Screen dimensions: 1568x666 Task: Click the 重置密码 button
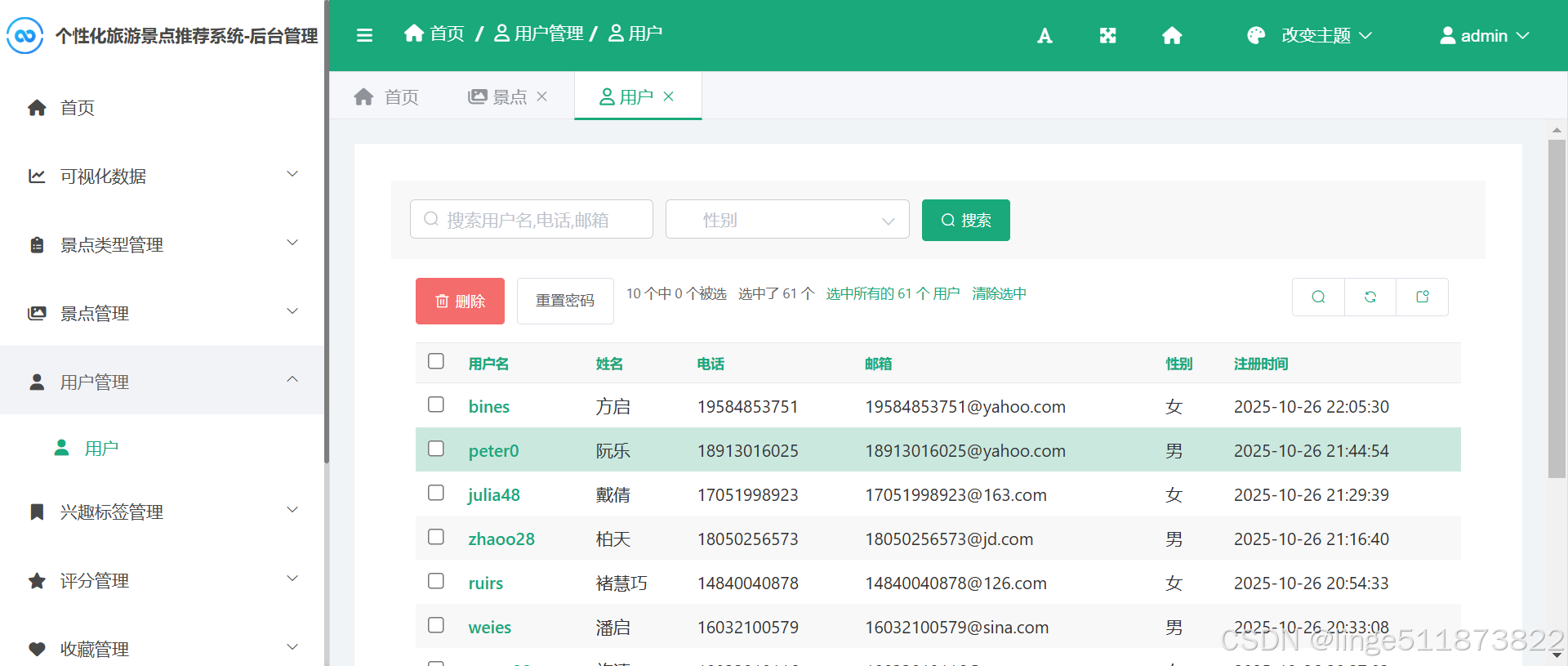click(x=565, y=301)
